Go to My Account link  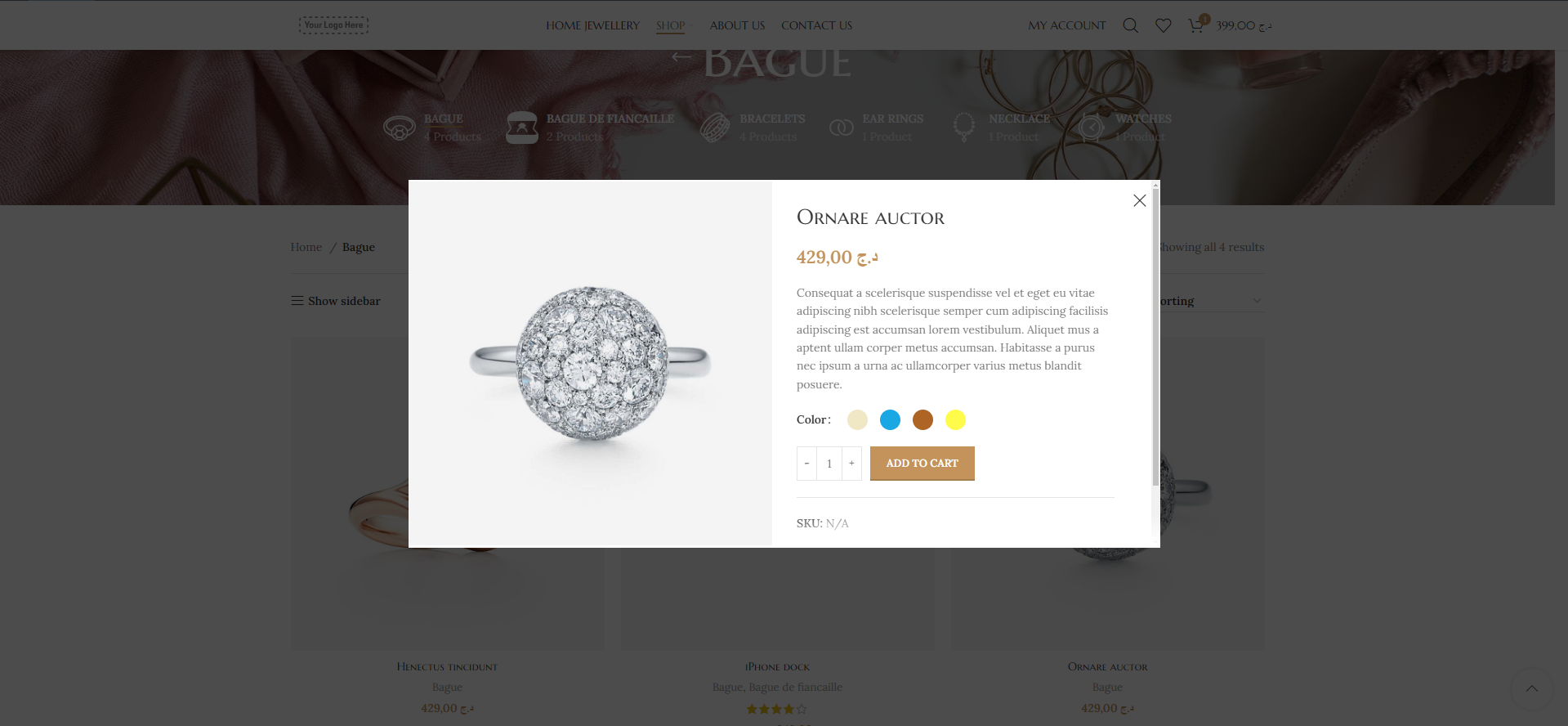click(x=1067, y=25)
